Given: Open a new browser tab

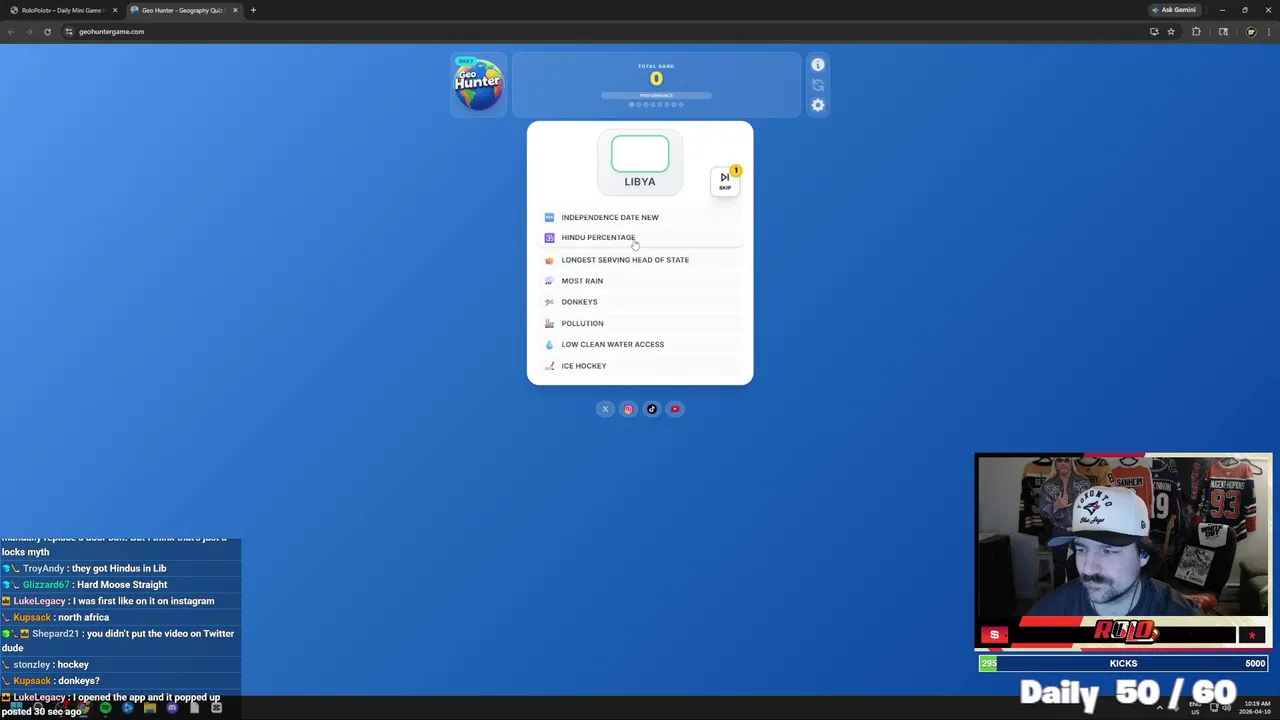Looking at the screenshot, I should click(253, 10).
